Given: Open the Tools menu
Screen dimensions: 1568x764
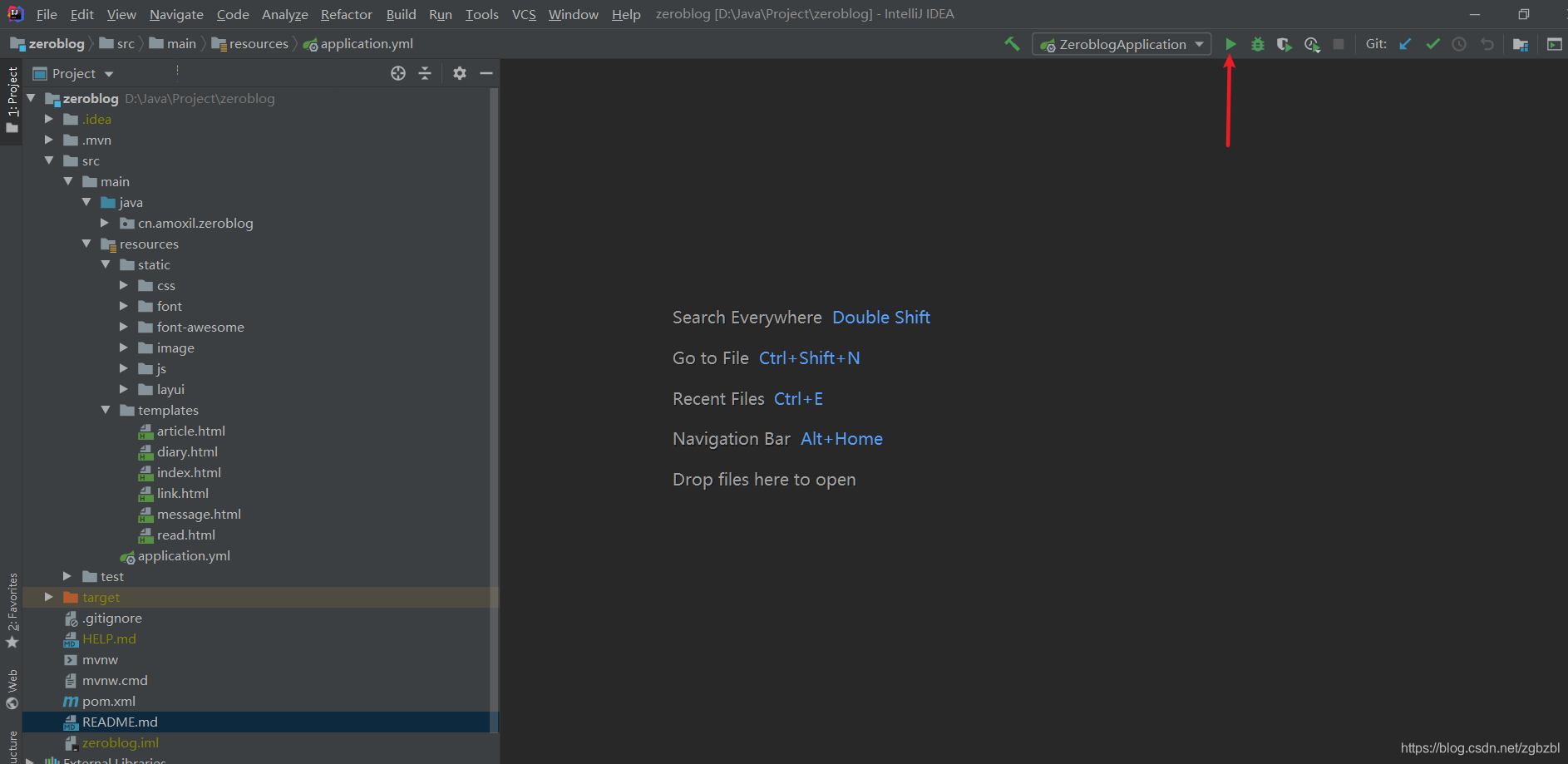Looking at the screenshot, I should point(482,14).
